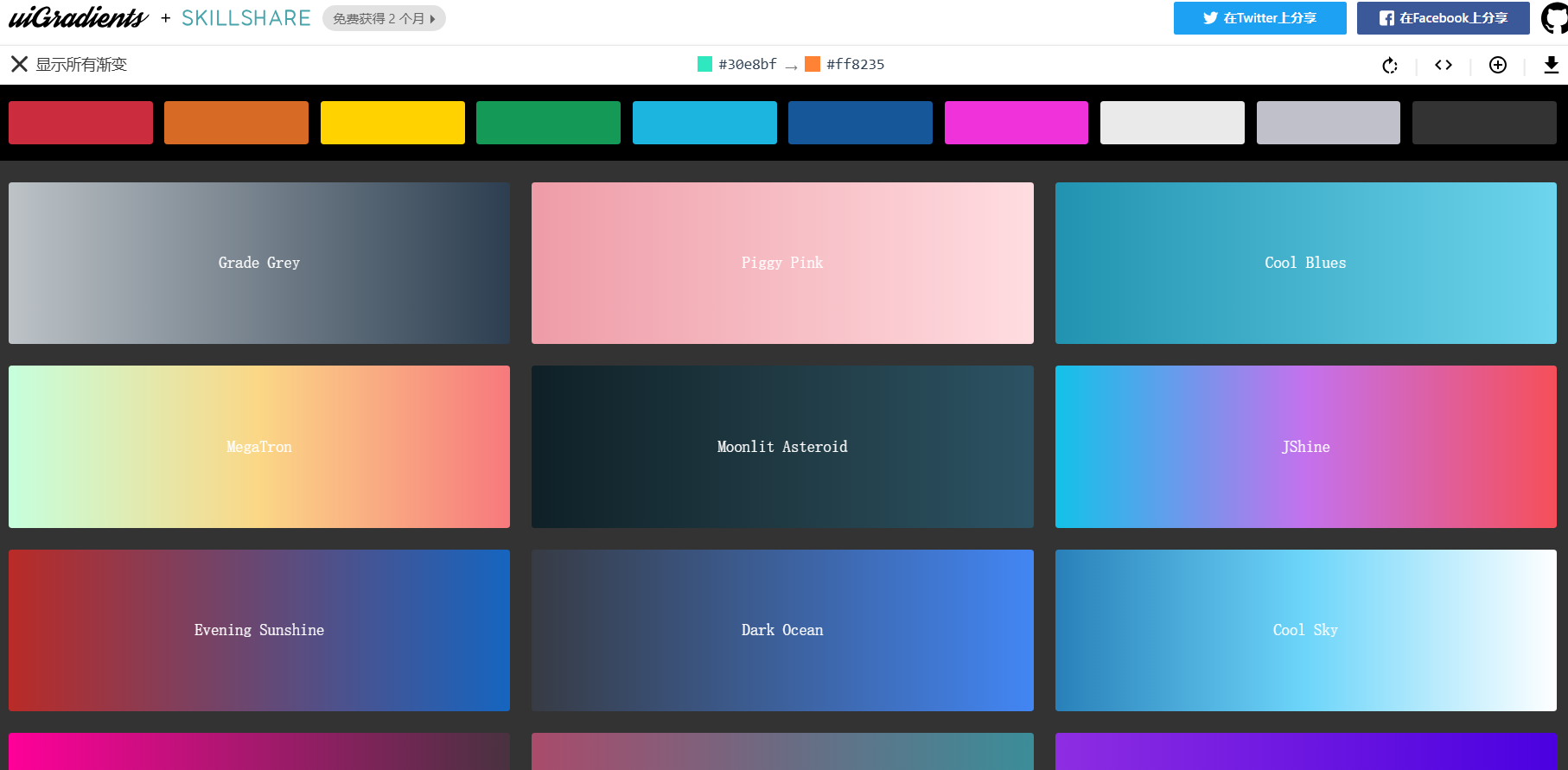The image size is (1568, 770).
Task: Filter gradients by yellow swatch
Action: point(392,123)
